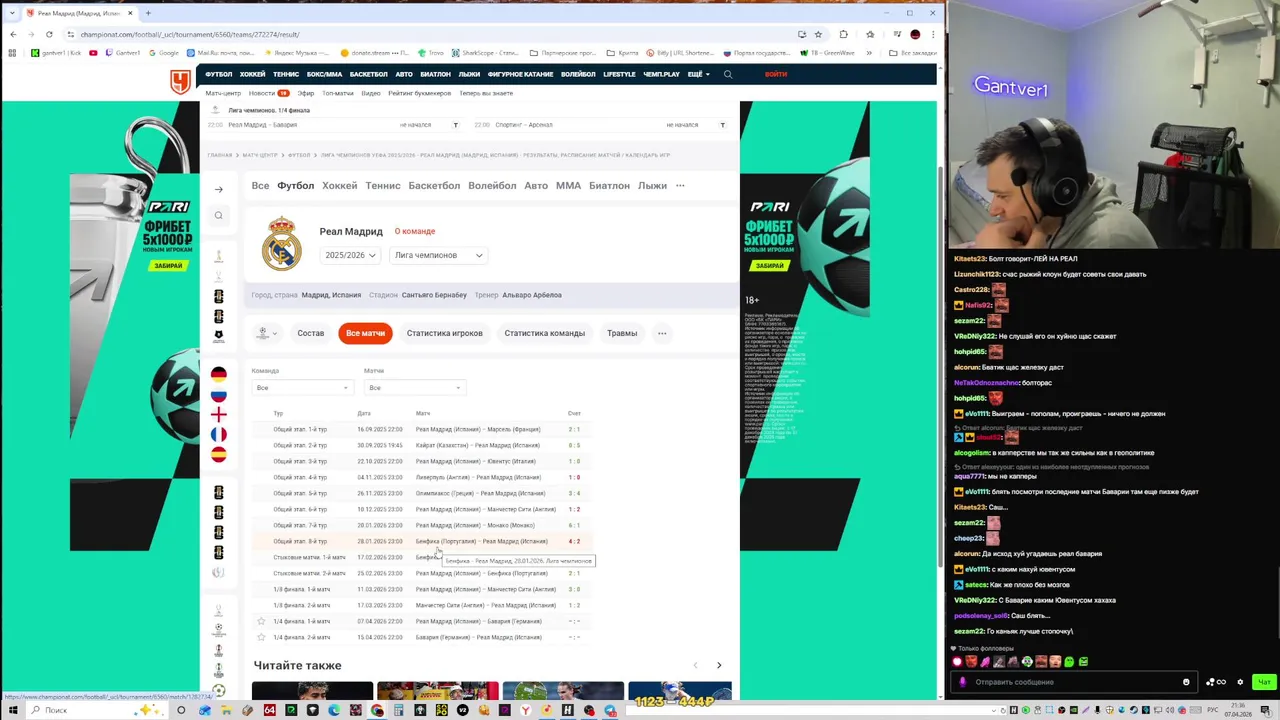Expand tournament logo selector beside Состав

267,333
